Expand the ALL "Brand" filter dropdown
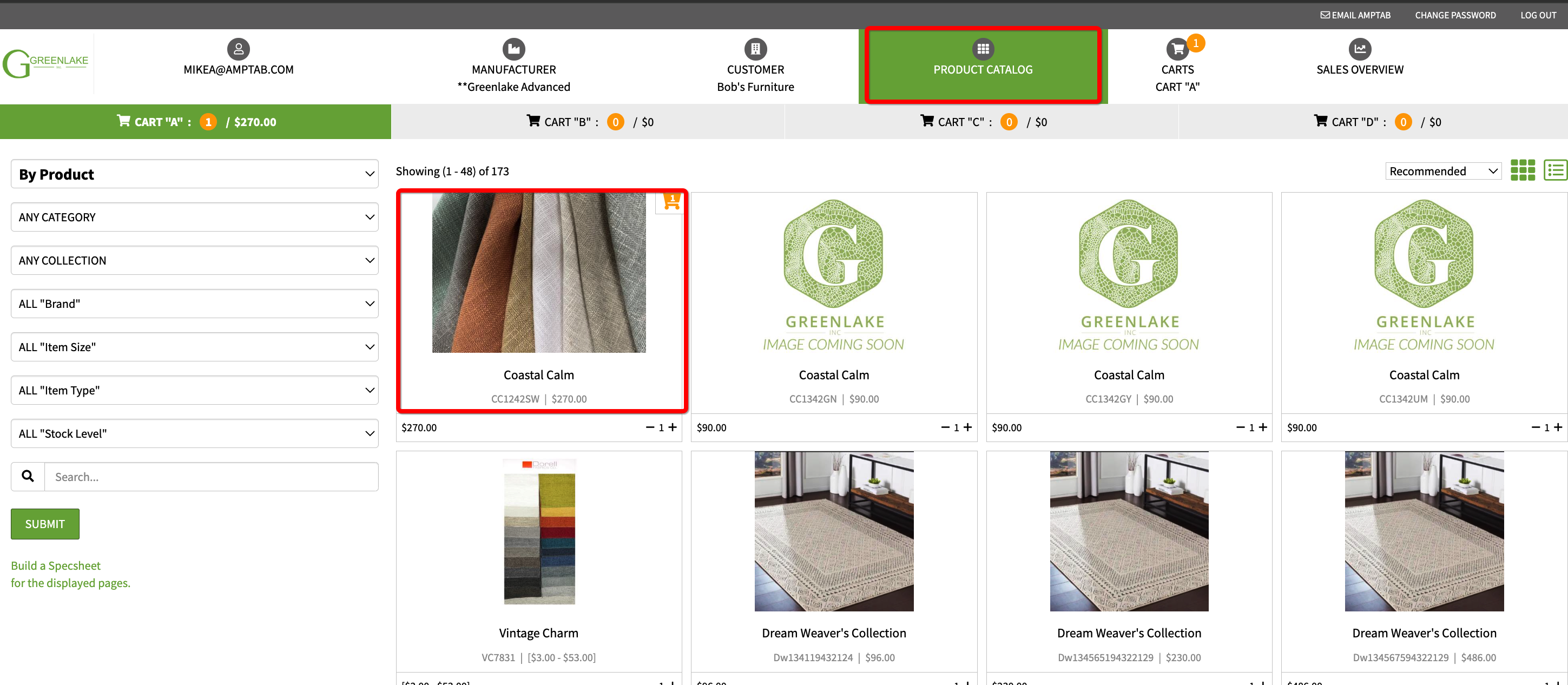Image resolution: width=1568 pixels, height=685 pixels. tap(194, 304)
